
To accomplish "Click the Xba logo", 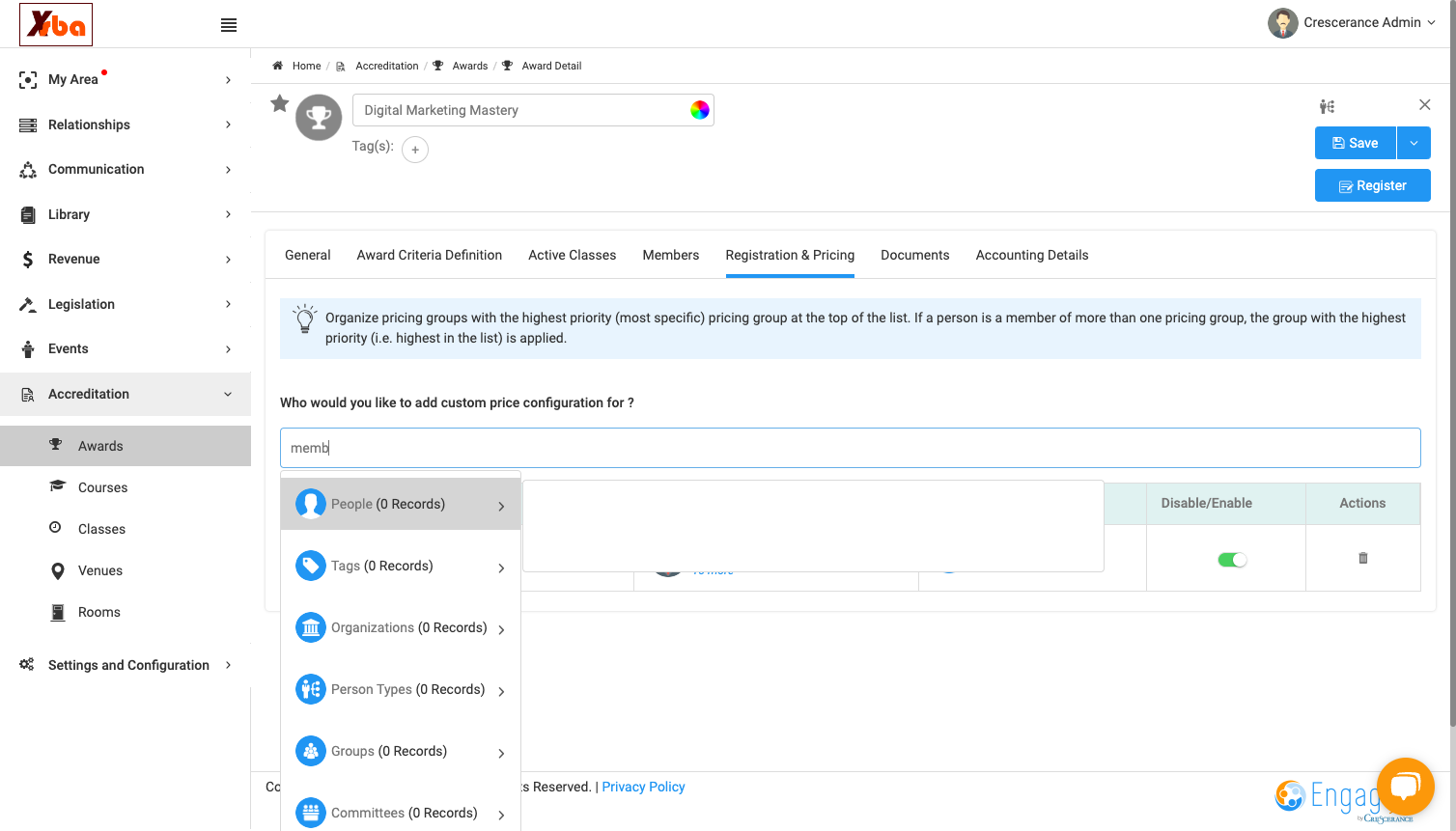I will coord(56,24).
